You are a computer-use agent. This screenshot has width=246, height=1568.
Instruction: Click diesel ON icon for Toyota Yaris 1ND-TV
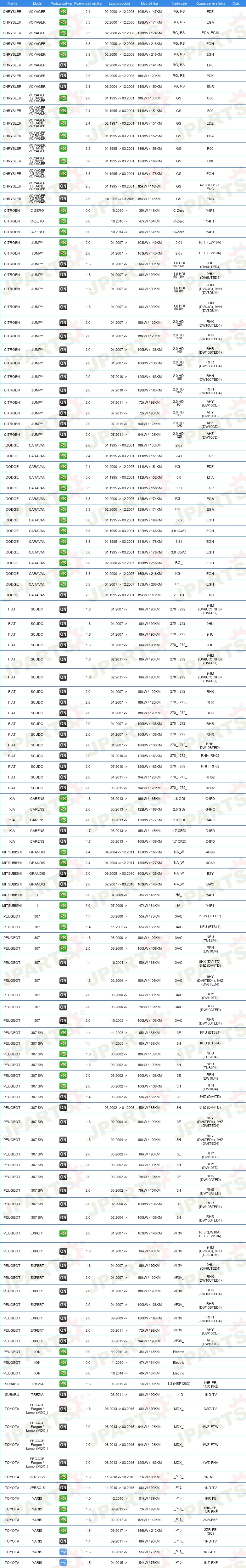[63, 1541]
